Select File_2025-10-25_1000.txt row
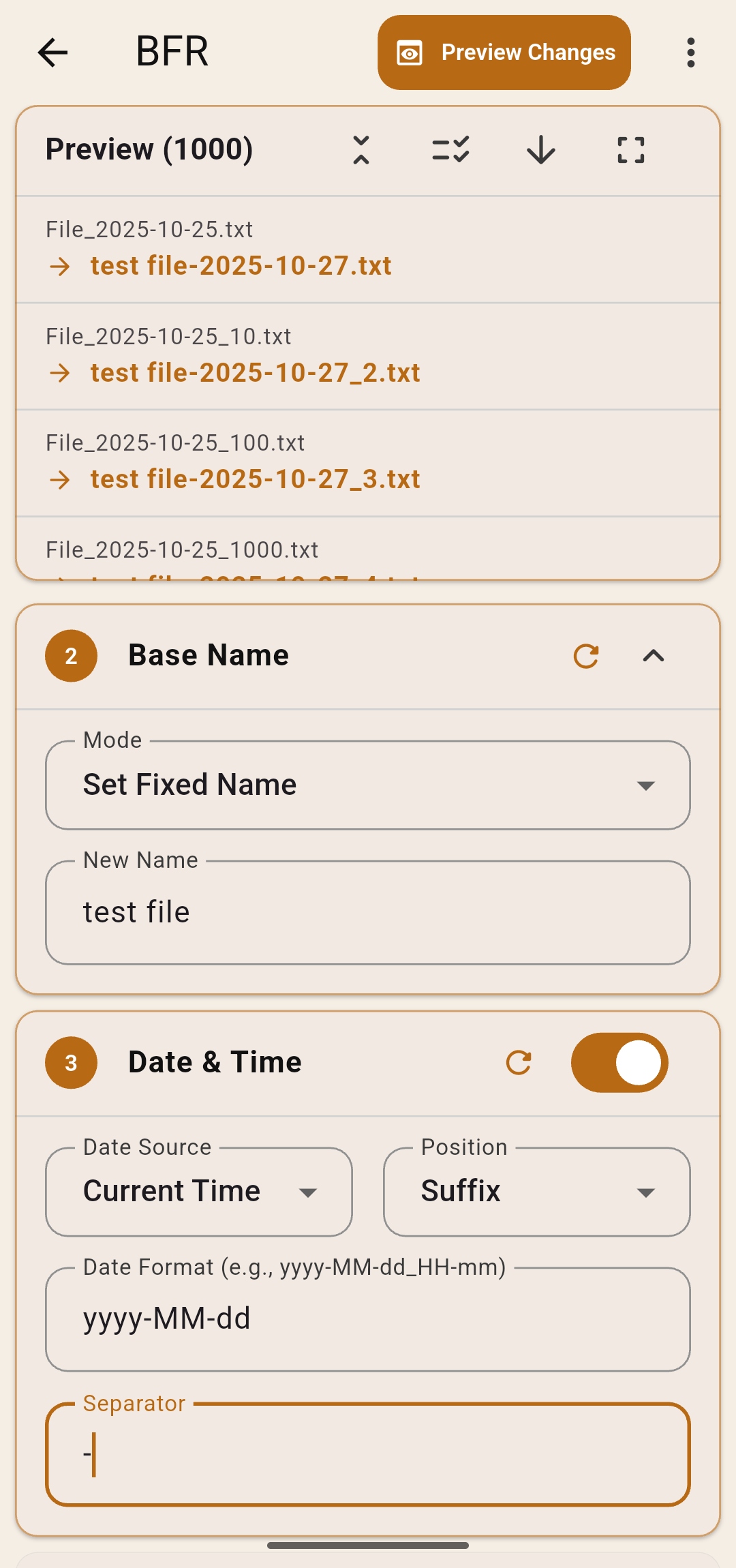736x1568 pixels. [x=368, y=549]
